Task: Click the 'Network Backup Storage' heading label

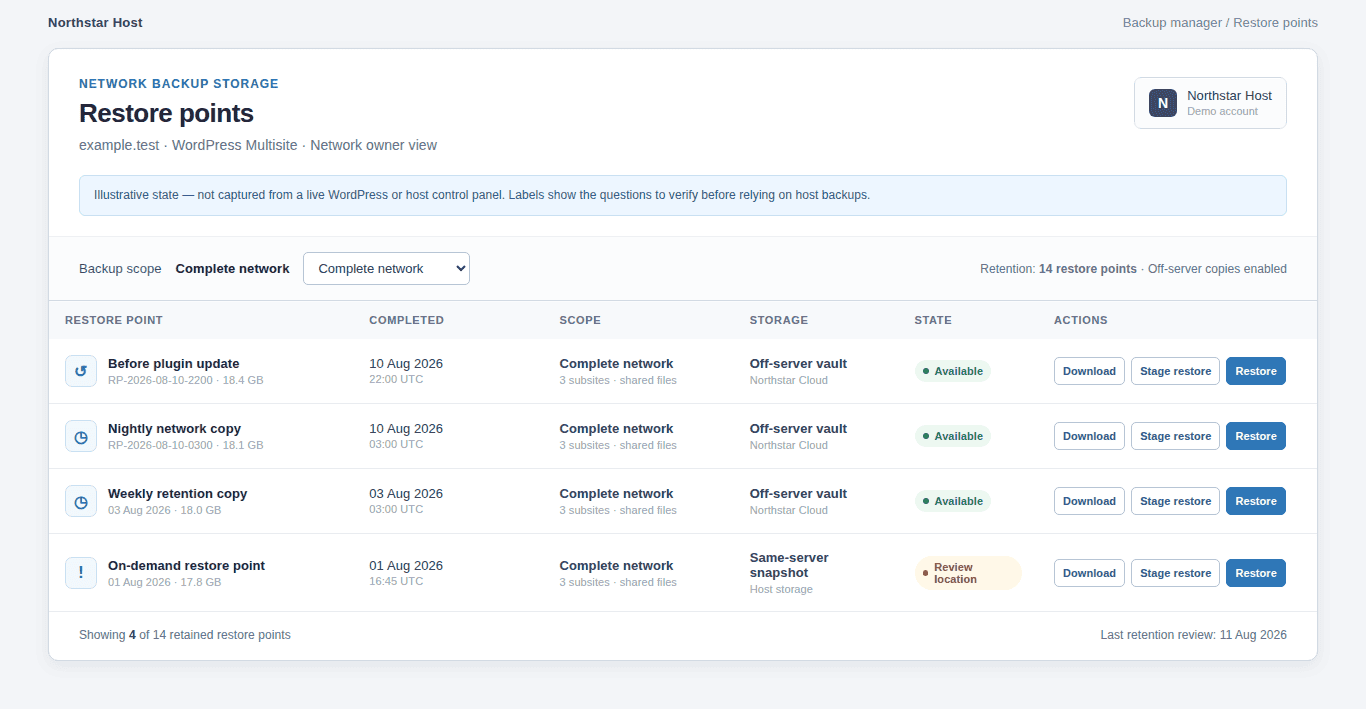Action: (x=179, y=84)
